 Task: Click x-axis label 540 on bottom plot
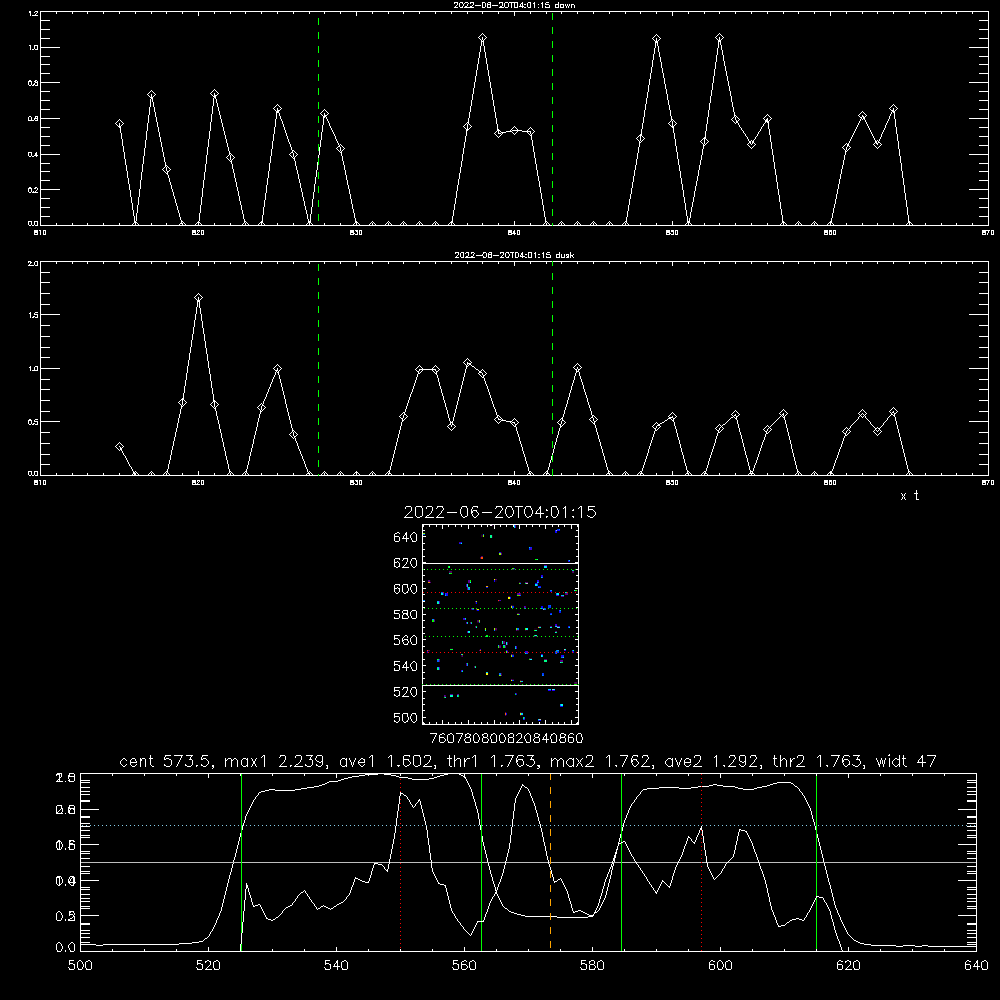coord(336,966)
